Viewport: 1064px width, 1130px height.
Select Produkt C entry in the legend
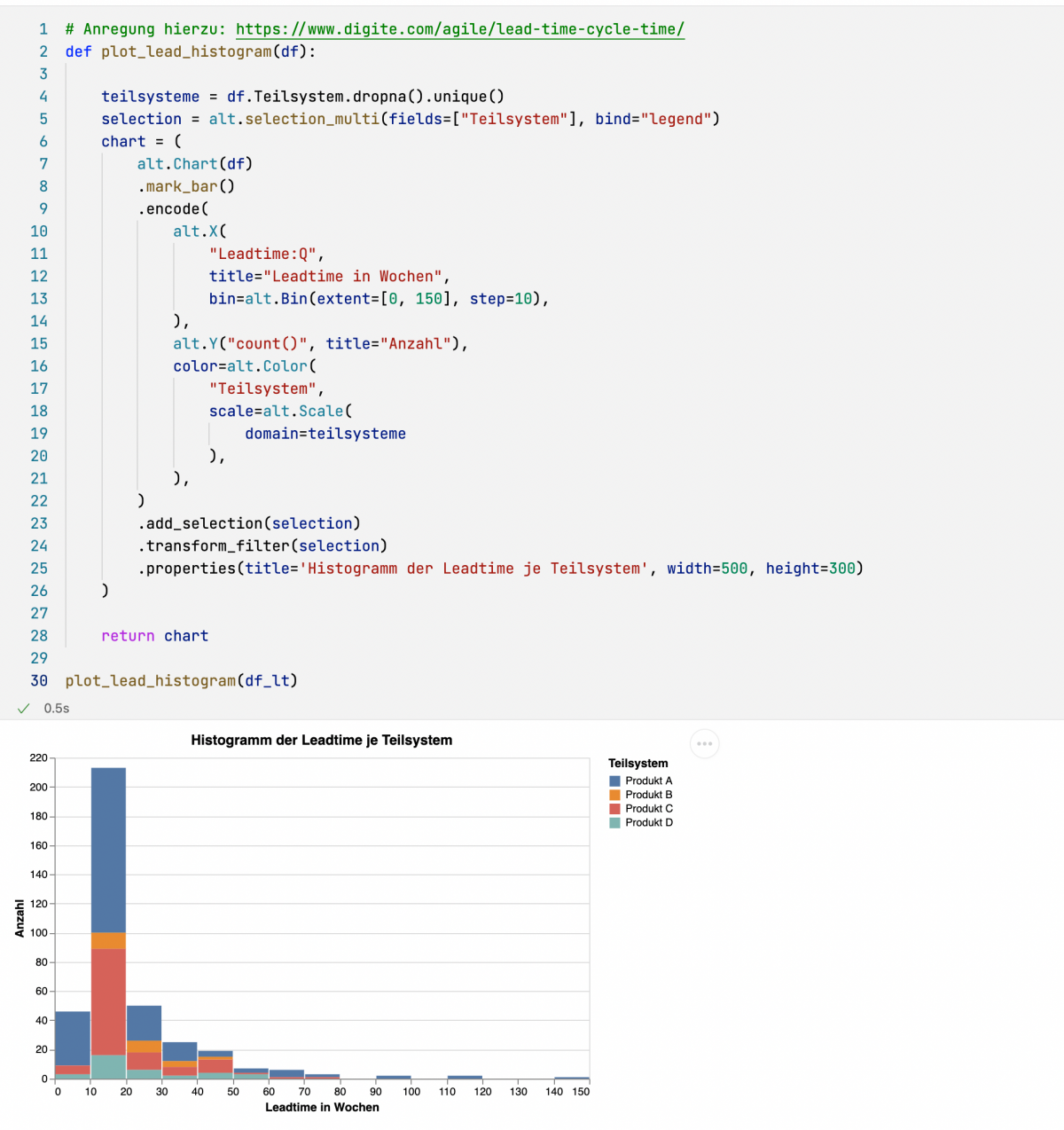tap(649, 808)
